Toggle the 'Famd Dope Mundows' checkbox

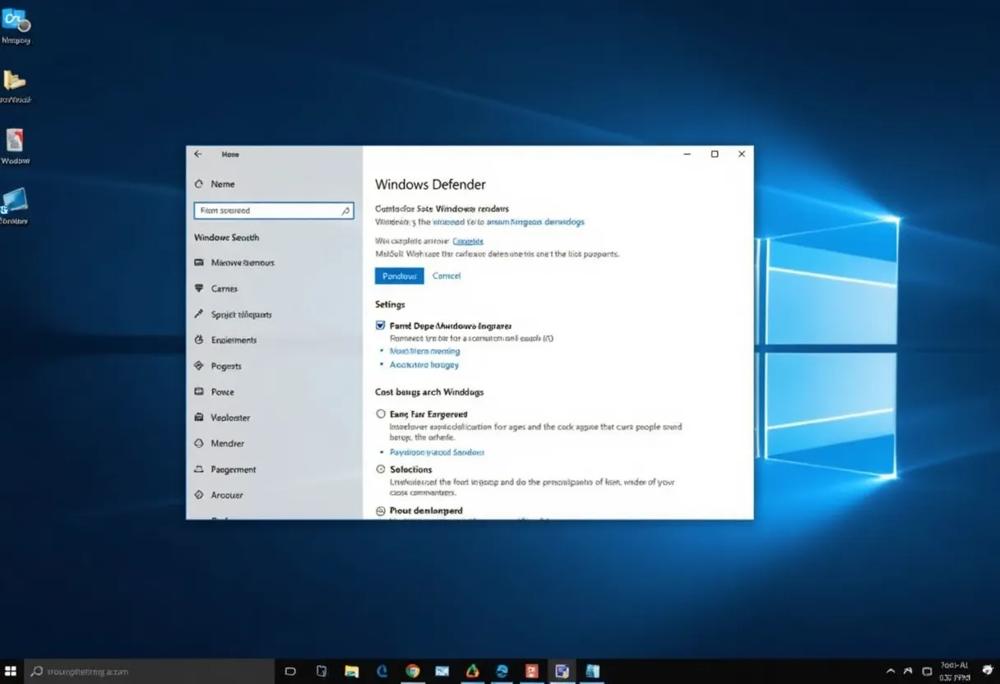tap(381, 325)
